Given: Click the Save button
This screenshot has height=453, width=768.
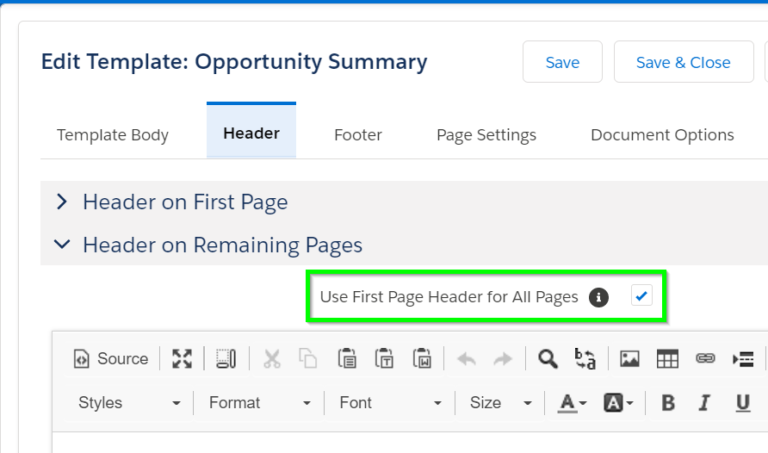Looking at the screenshot, I should tap(562, 62).
